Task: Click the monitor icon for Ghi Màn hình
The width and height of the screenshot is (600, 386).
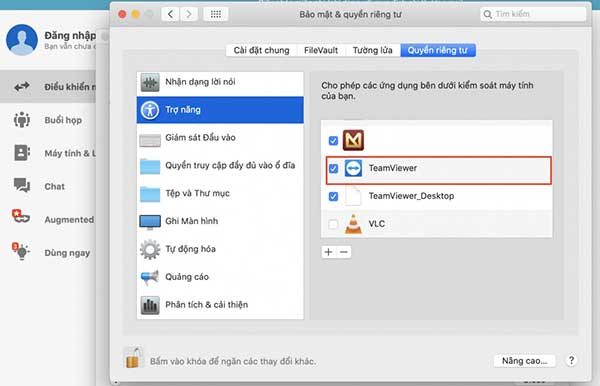Action: coord(150,222)
